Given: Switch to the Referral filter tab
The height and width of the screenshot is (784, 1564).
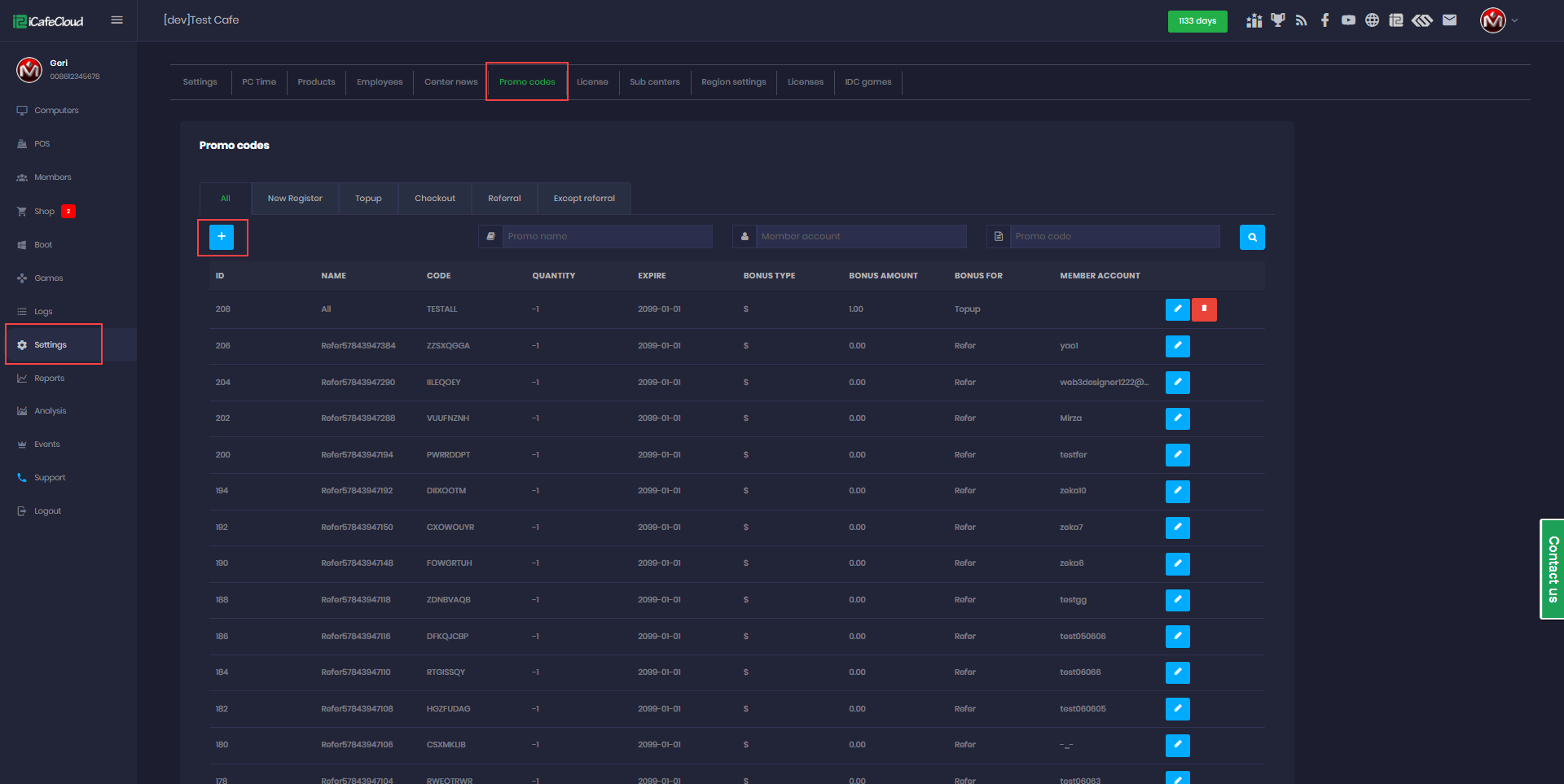Looking at the screenshot, I should [x=504, y=199].
